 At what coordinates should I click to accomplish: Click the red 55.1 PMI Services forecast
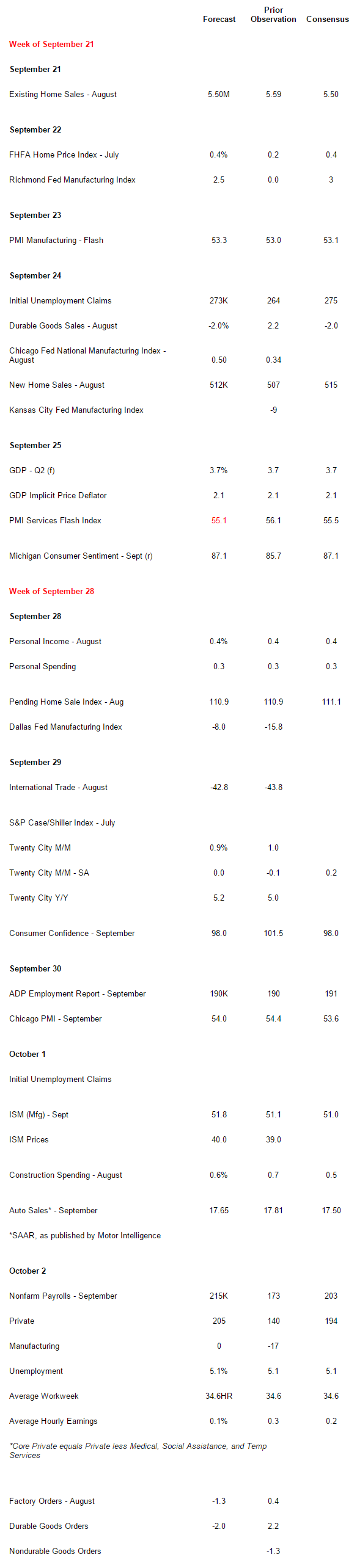coord(219,521)
